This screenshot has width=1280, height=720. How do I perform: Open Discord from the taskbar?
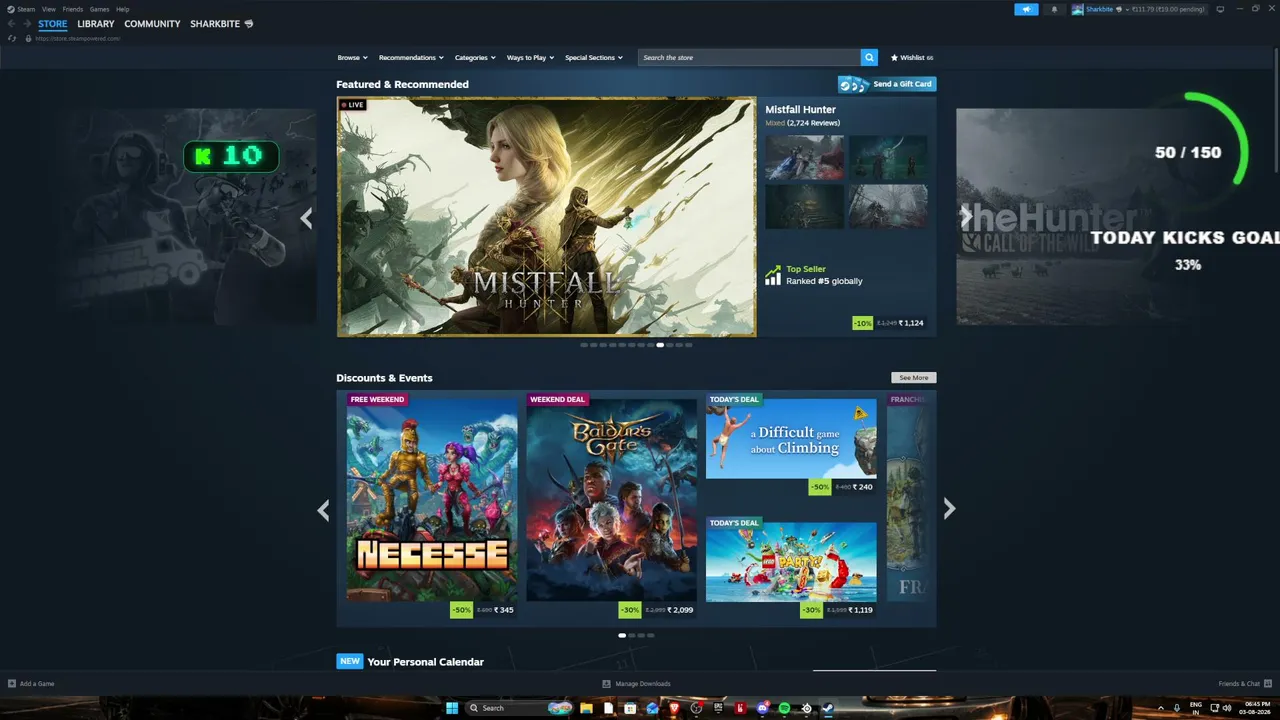[x=763, y=708]
